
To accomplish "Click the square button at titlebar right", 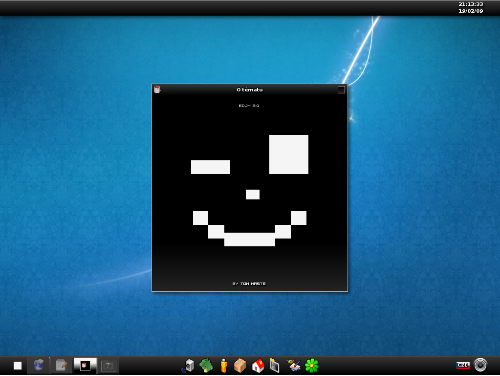I will 341,90.
